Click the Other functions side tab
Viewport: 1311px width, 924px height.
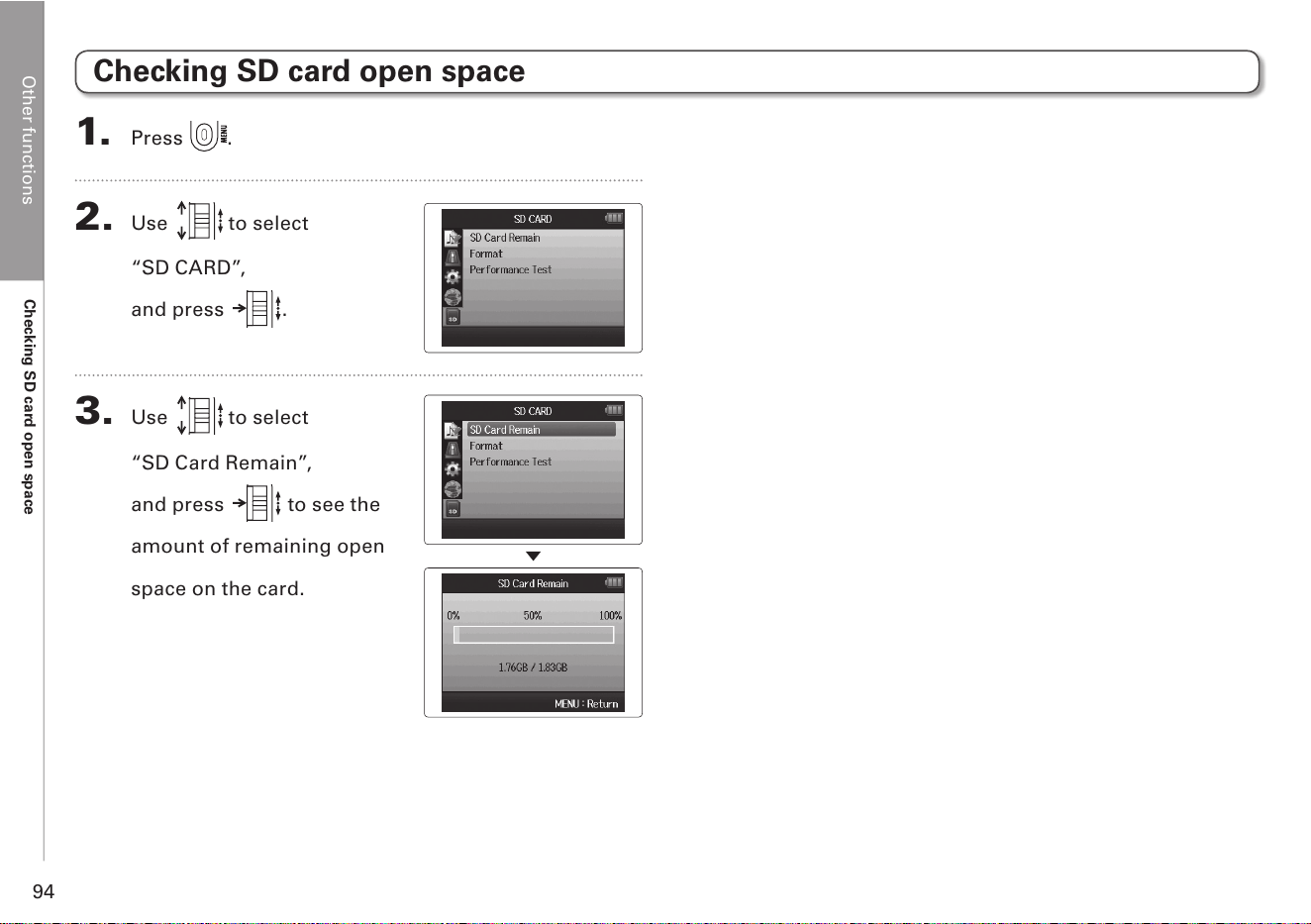28,140
